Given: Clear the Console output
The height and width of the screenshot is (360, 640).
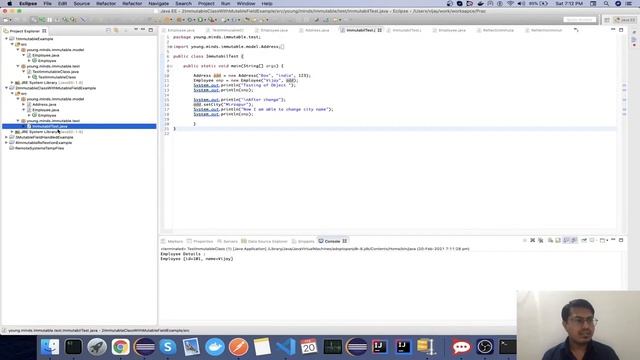Looking at the screenshot, I should (x=550, y=240).
